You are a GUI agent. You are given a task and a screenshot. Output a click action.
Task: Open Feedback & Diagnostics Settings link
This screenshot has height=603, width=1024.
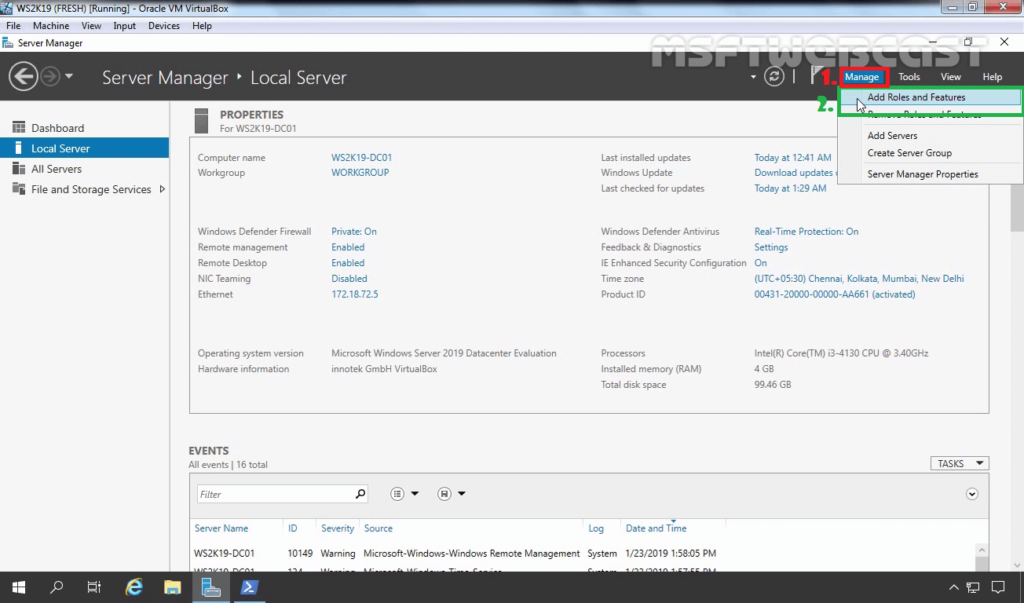[771, 247]
